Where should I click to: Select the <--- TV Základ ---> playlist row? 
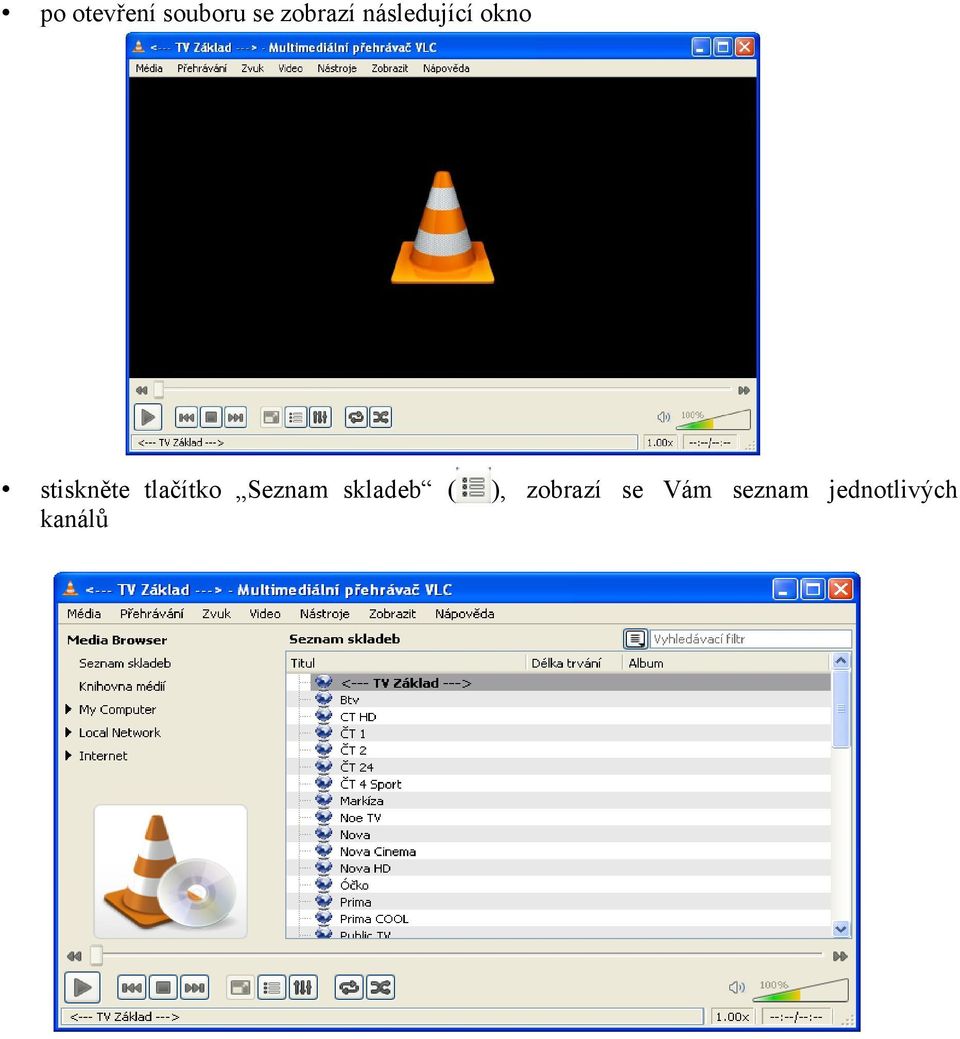[559, 683]
